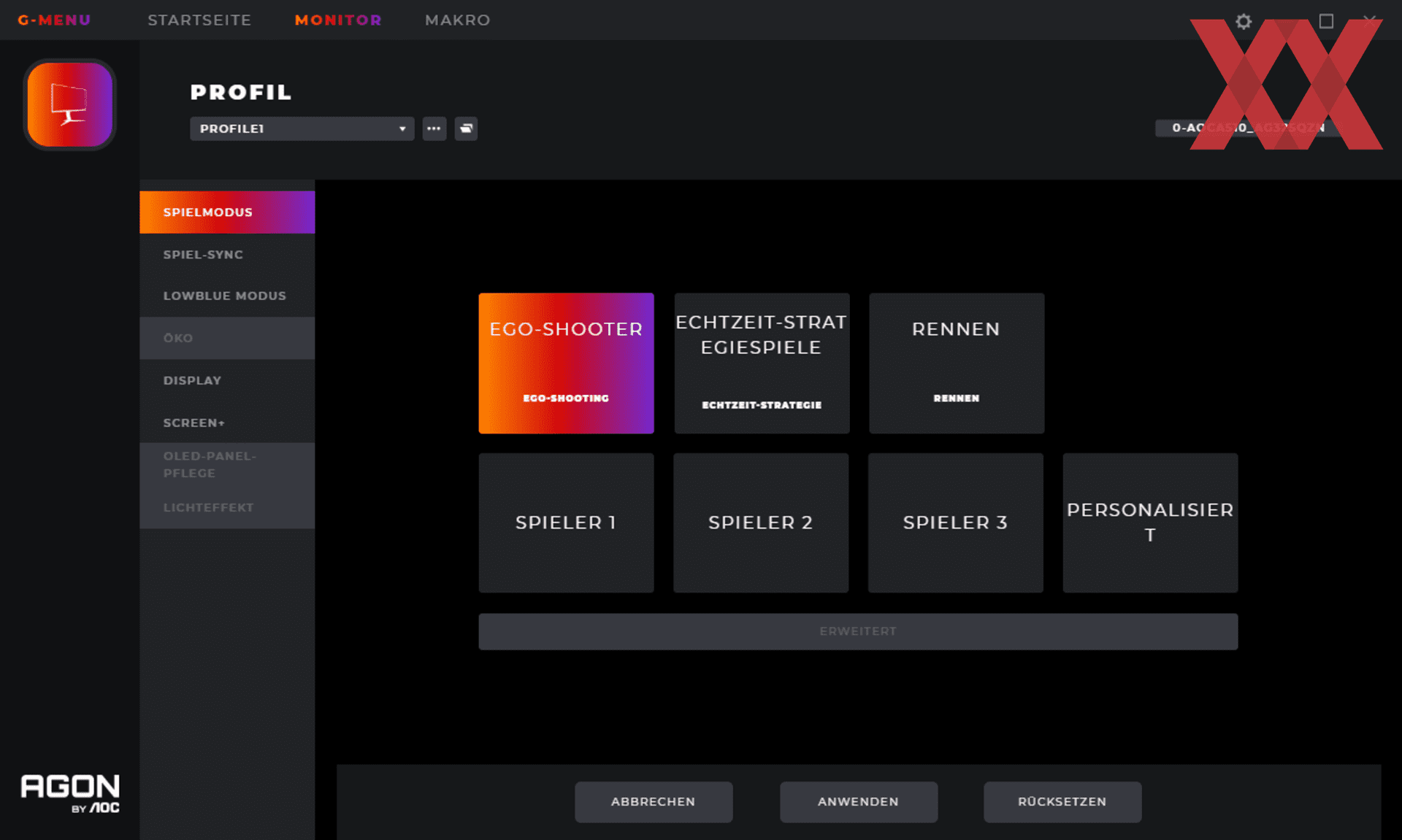Click the G-MENU logo text

pyautogui.click(x=55, y=20)
